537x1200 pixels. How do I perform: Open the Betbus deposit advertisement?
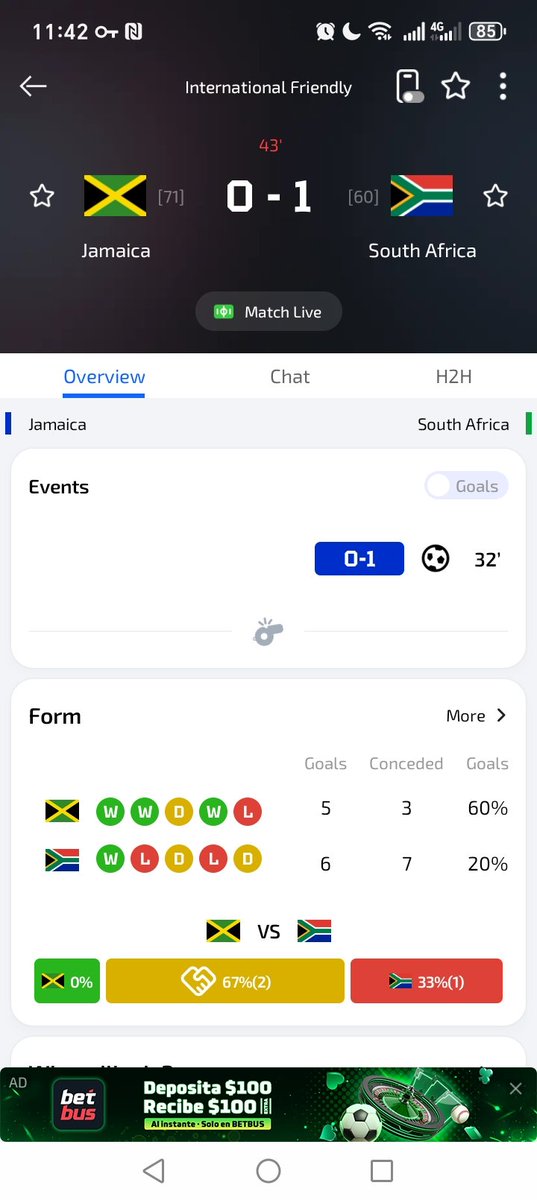tap(268, 1104)
